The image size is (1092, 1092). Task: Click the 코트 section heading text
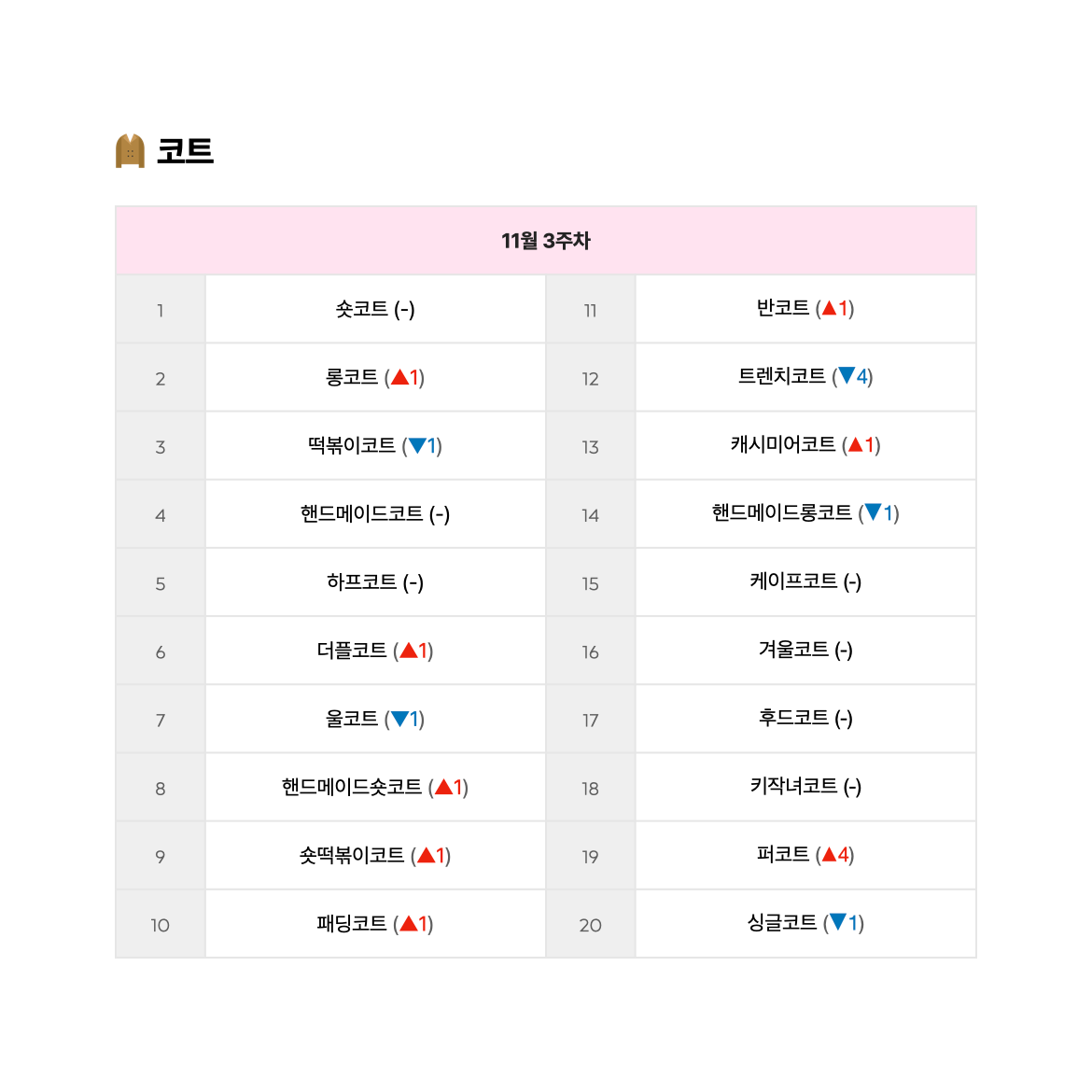(x=185, y=151)
